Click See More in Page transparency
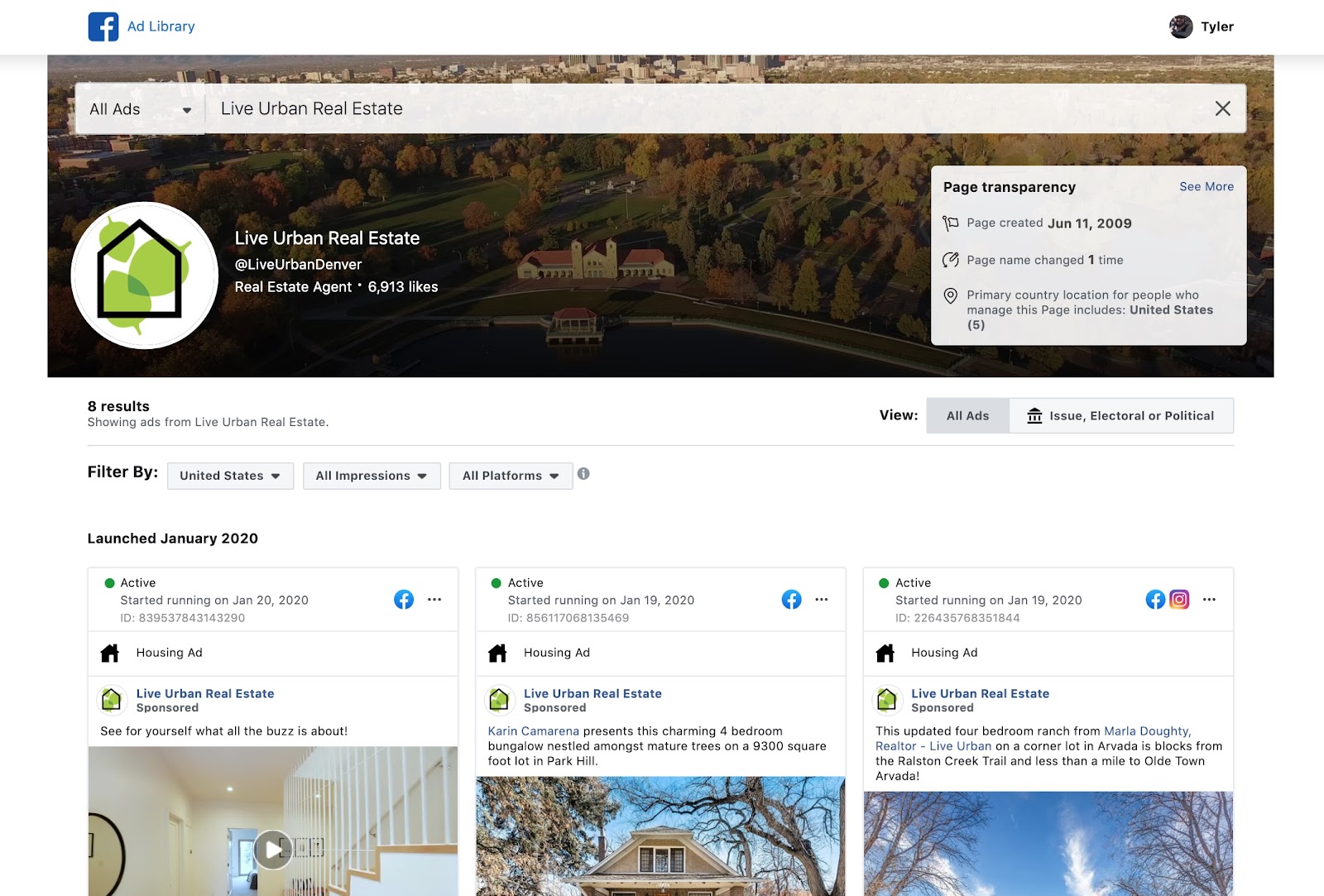This screenshot has width=1324, height=896. (x=1206, y=187)
